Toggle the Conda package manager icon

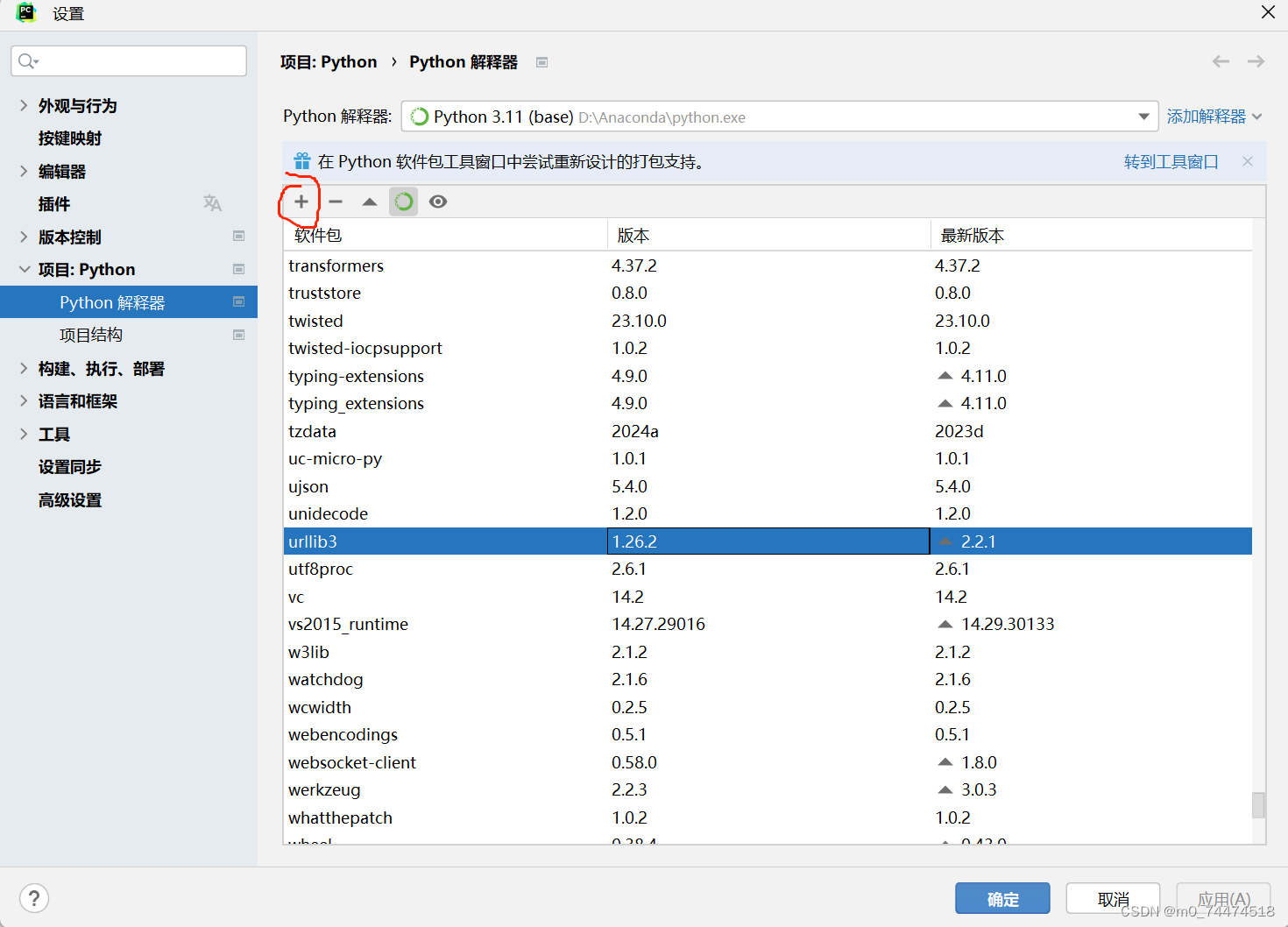[403, 202]
